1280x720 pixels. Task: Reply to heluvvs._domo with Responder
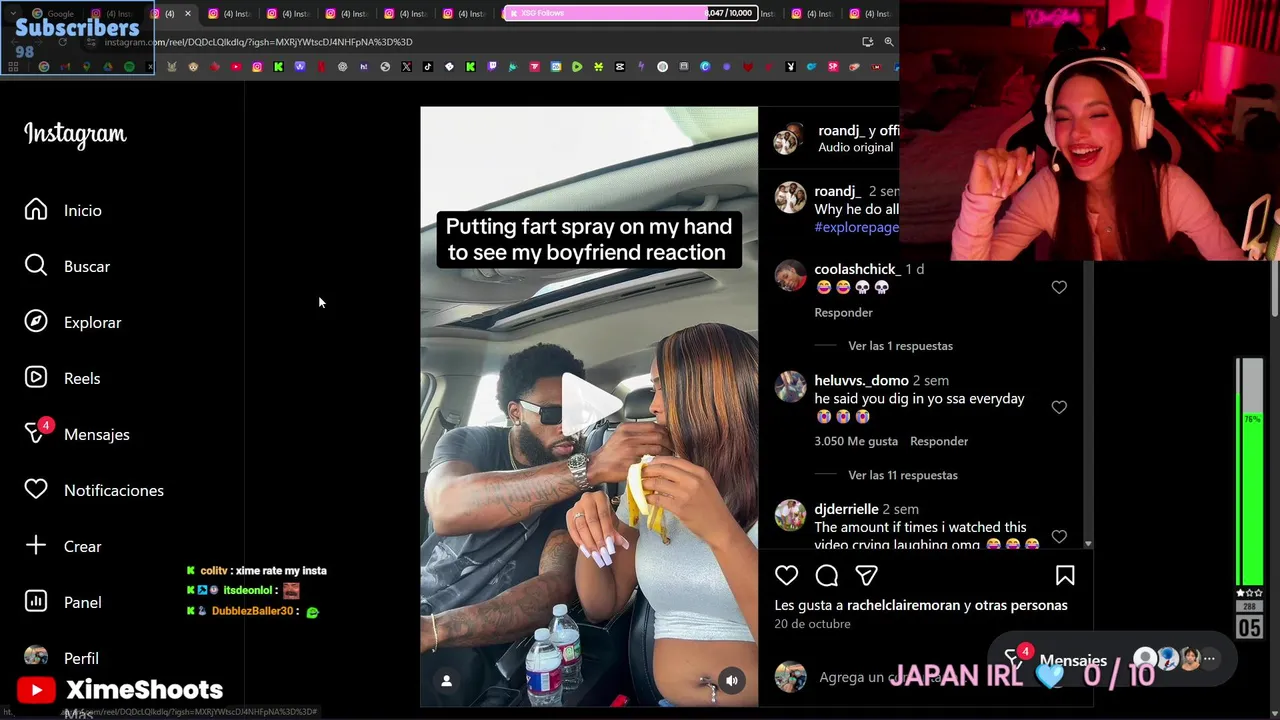click(939, 441)
